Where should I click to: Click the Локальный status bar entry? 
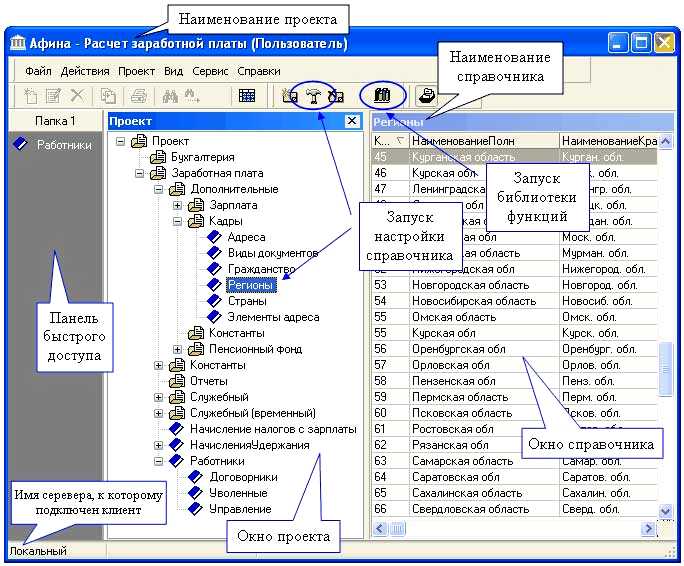38,551
